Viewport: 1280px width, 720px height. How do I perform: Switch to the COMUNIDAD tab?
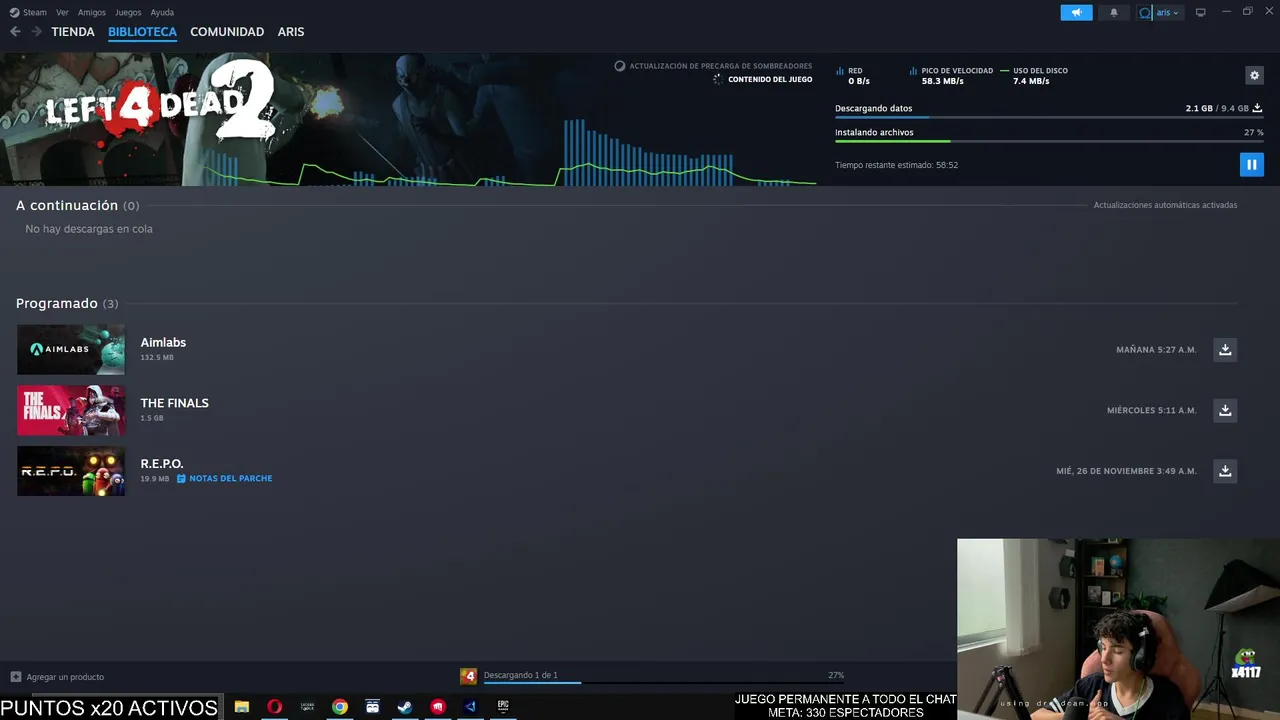pos(227,32)
